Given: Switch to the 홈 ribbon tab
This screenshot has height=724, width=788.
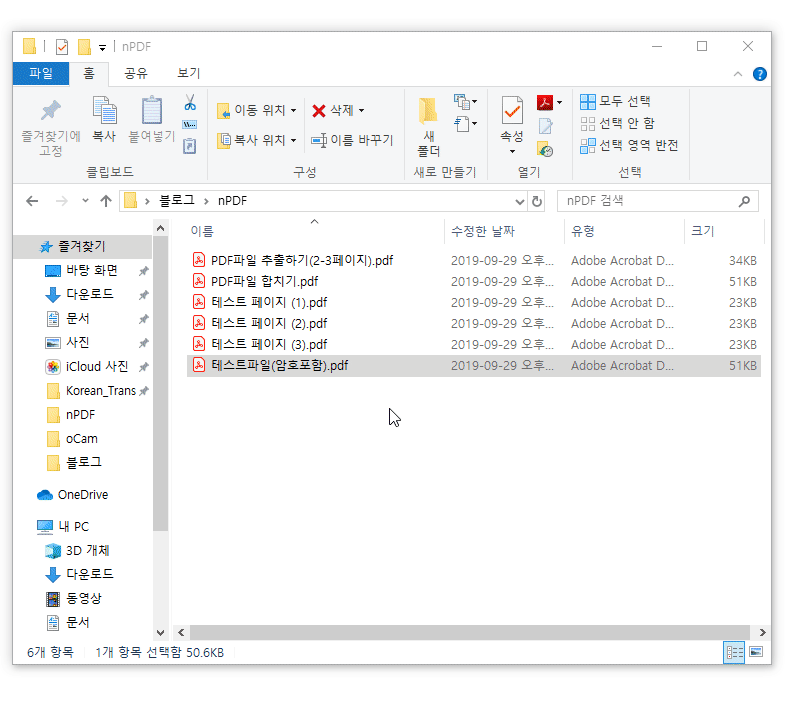Looking at the screenshot, I should 89,74.
